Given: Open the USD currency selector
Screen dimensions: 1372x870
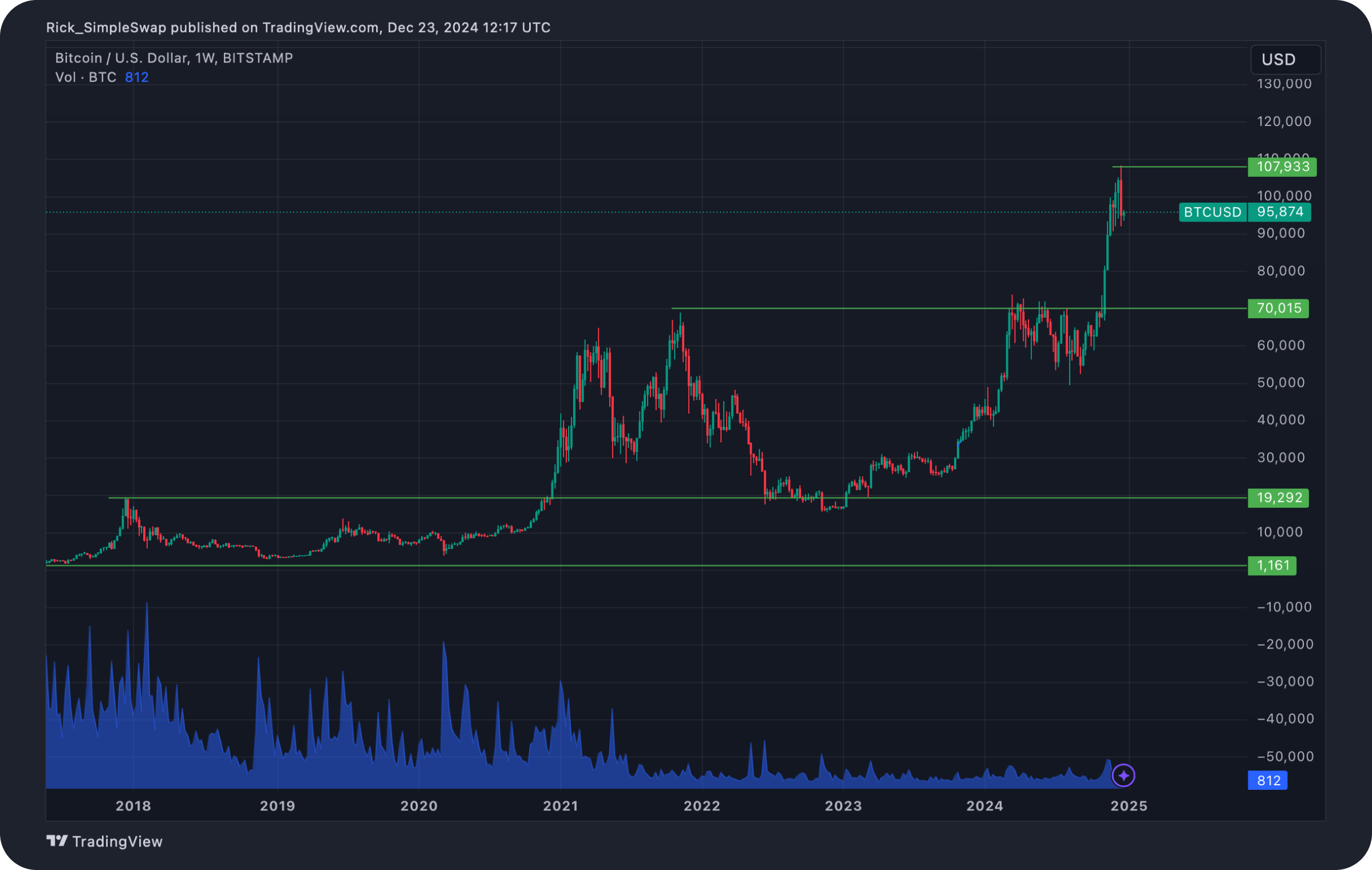Looking at the screenshot, I should (x=1286, y=60).
